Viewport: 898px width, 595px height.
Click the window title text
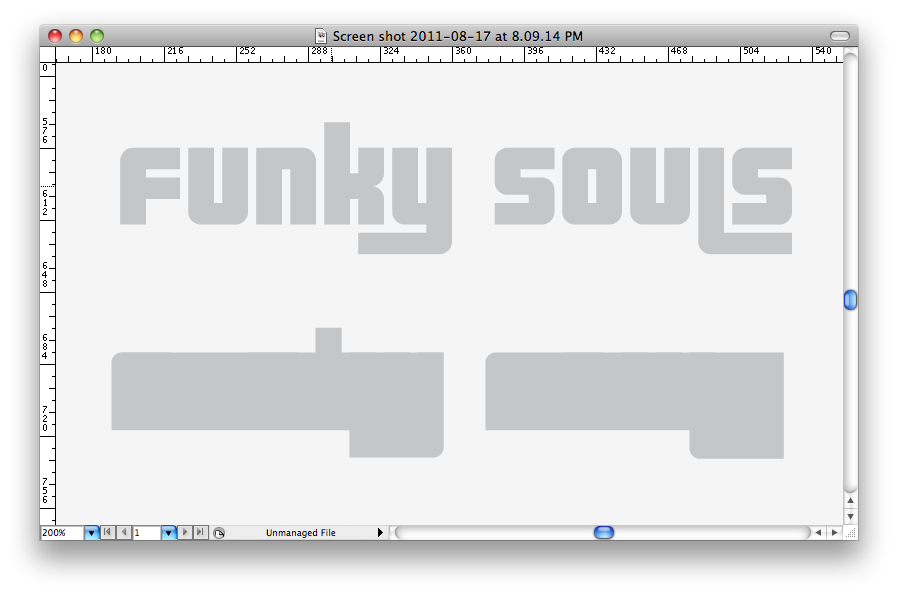coord(458,36)
